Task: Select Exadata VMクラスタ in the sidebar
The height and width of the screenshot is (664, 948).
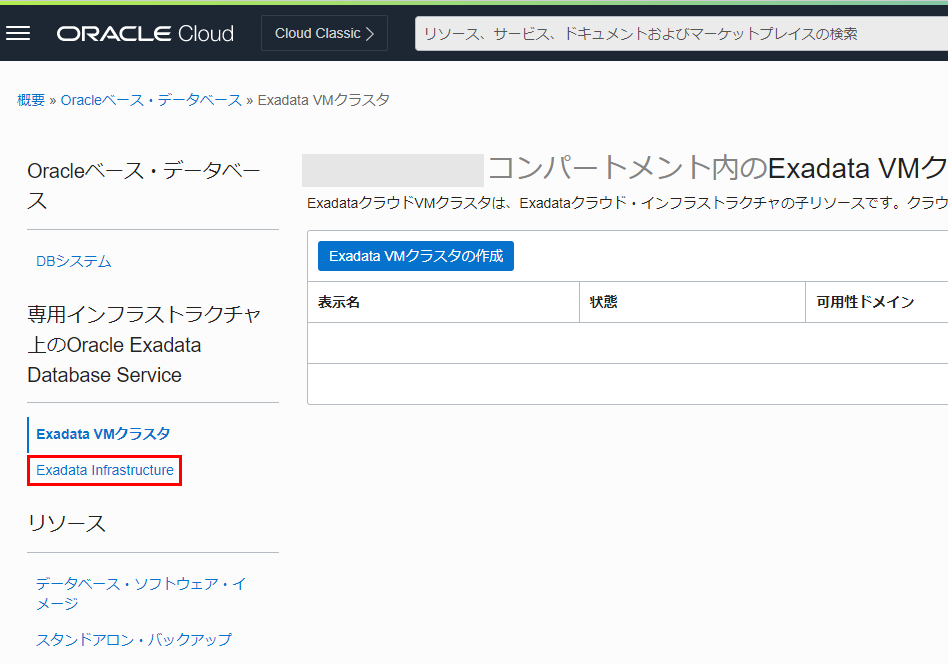Action: (x=103, y=434)
